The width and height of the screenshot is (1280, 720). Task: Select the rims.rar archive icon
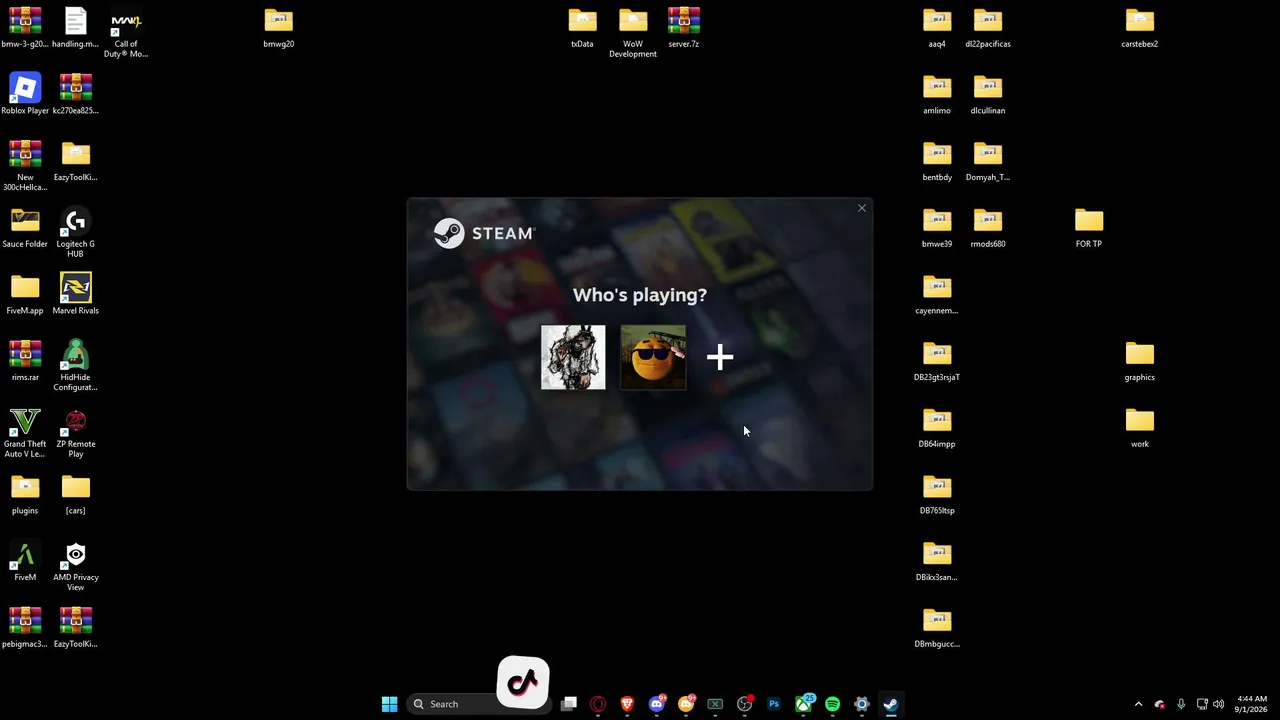pyautogui.click(x=25, y=361)
